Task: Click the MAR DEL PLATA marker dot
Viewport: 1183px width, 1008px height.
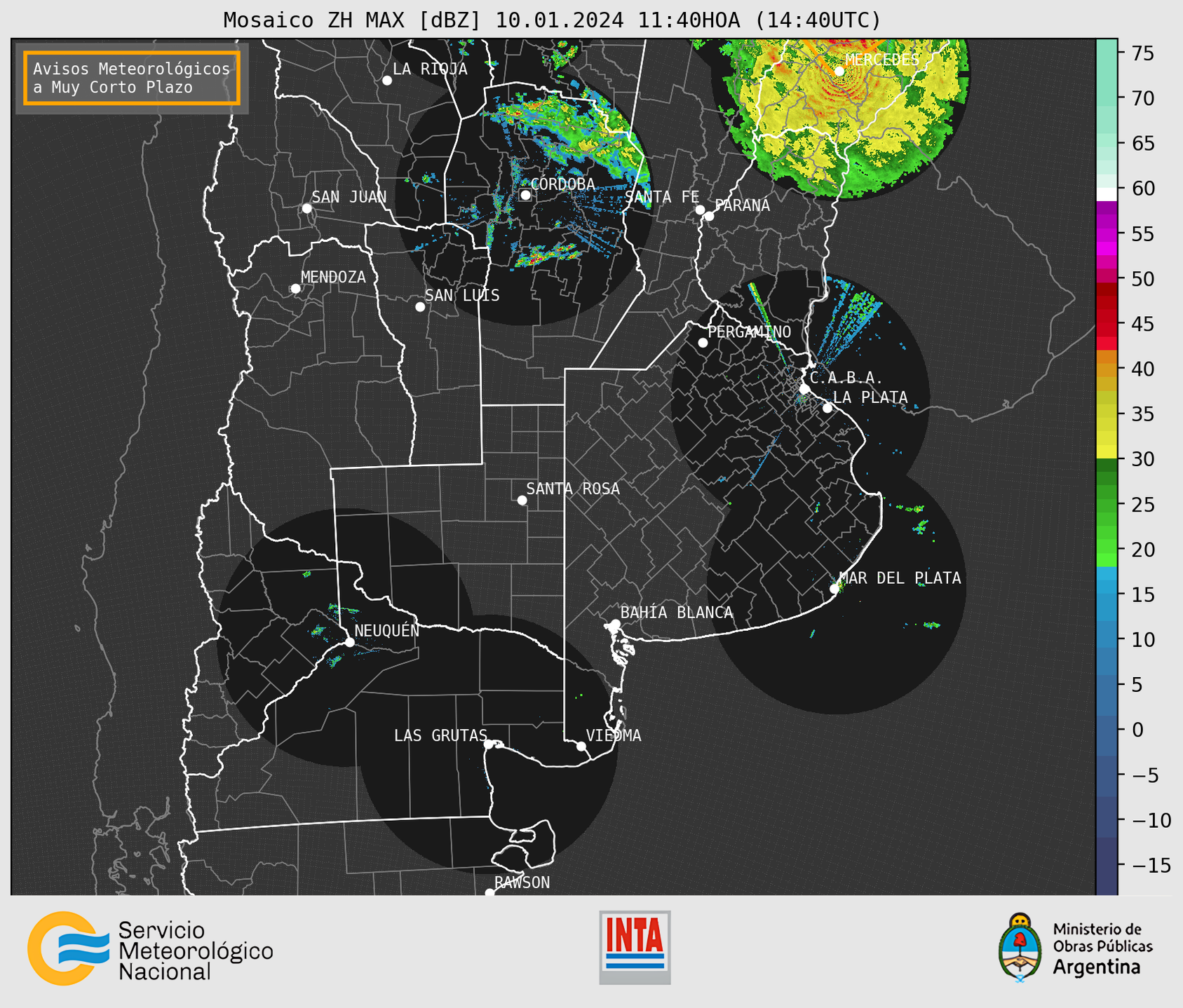Action: click(x=834, y=589)
